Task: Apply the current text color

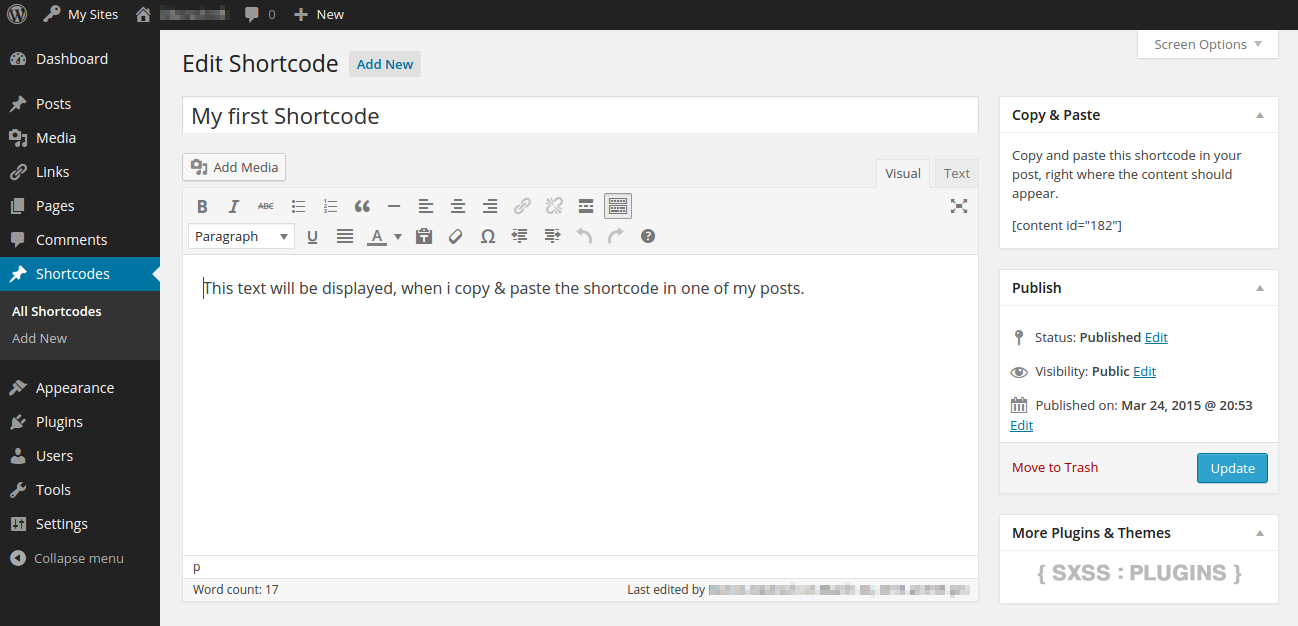Action: pyautogui.click(x=376, y=236)
